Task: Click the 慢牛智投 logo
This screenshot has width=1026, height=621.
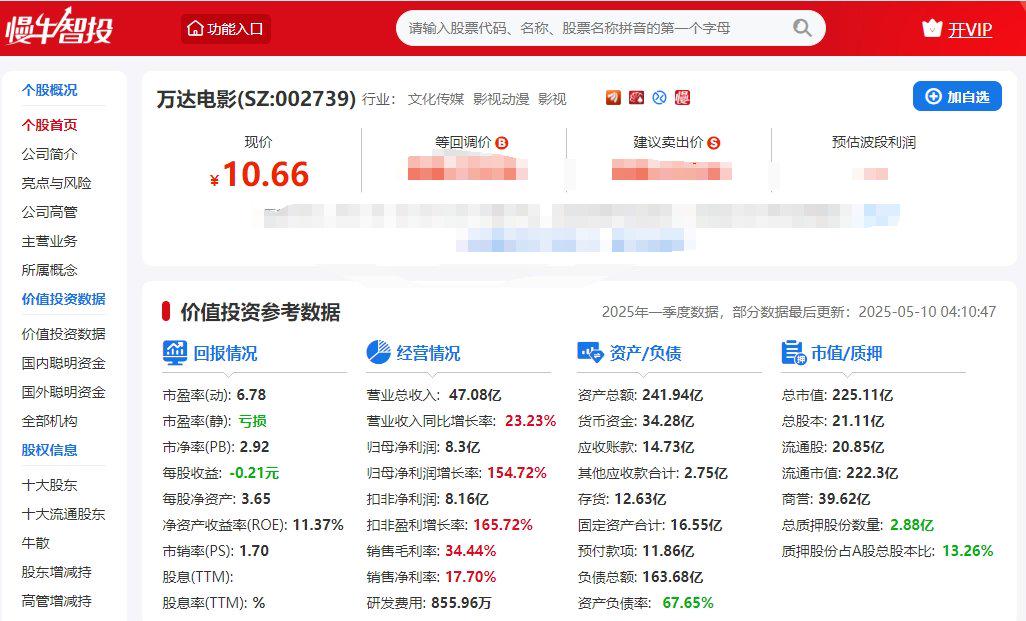Action: point(59,27)
